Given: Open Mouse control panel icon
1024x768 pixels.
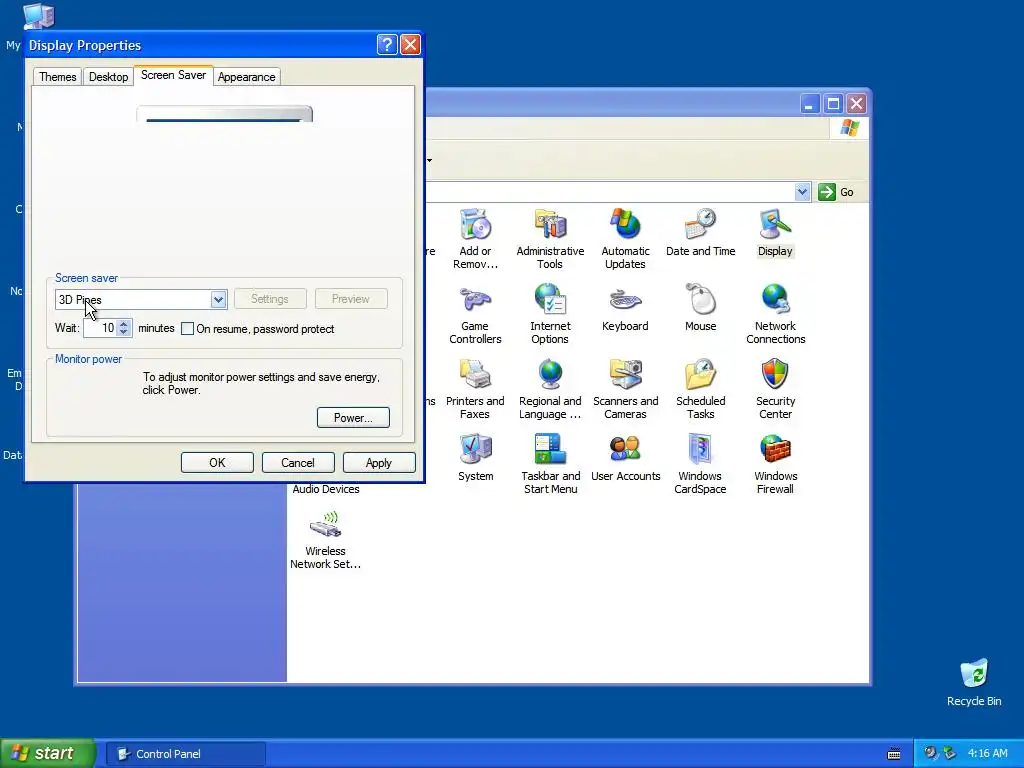Looking at the screenshot, I should [700, 308].
